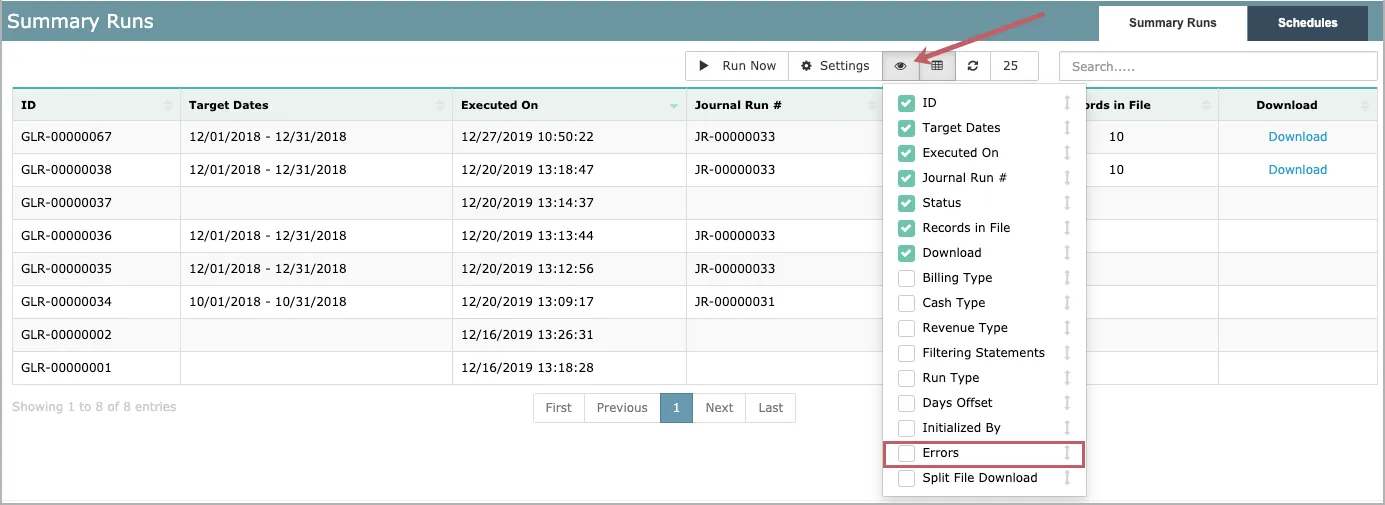This screenshot has width=1385, height=505.
Task: Switch to the Schedules tab
Action: [1307, 23]
